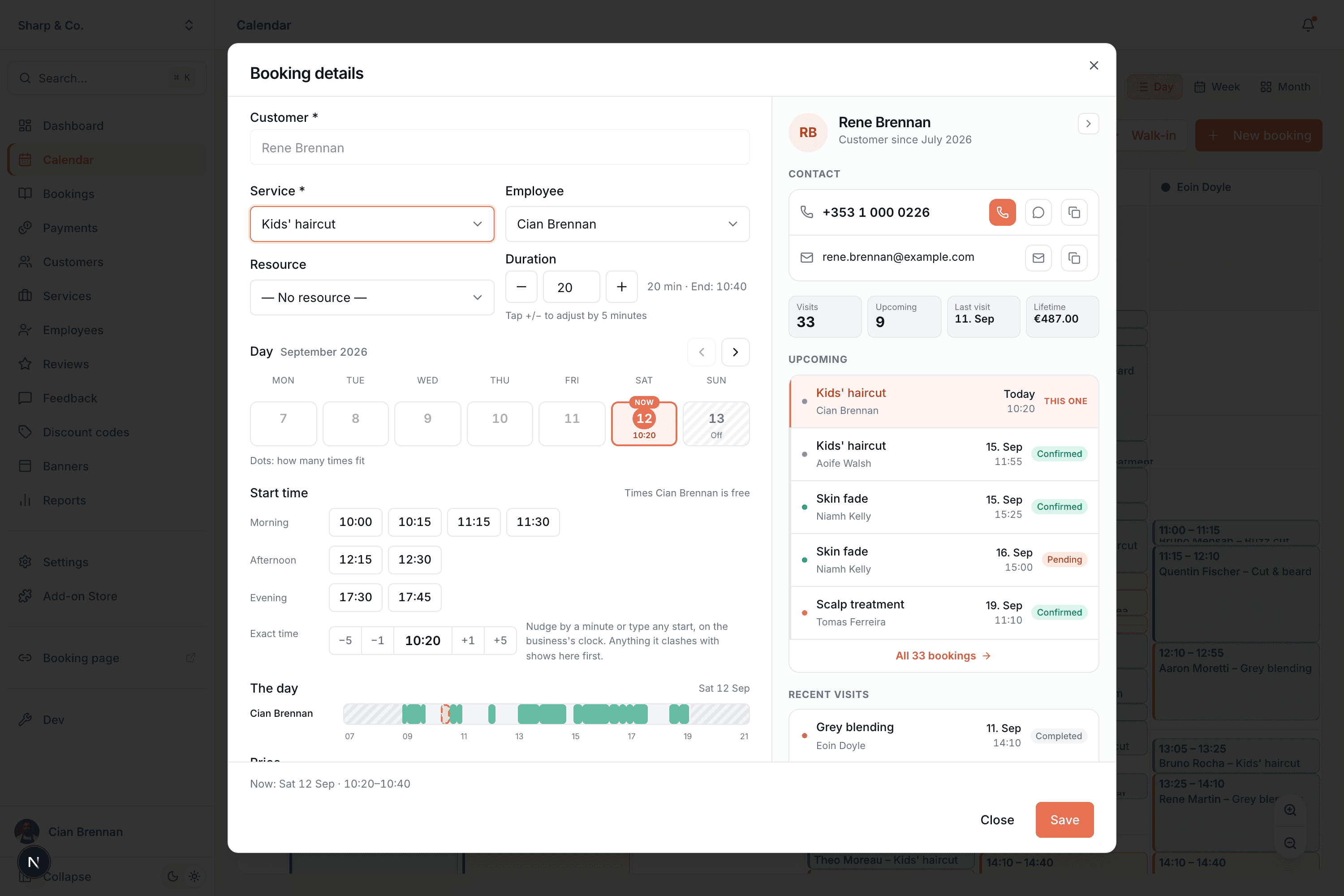Open the Resource dropdown
Image resolution: width=1344 pixels, height=896 pixels.
[372, 297]
